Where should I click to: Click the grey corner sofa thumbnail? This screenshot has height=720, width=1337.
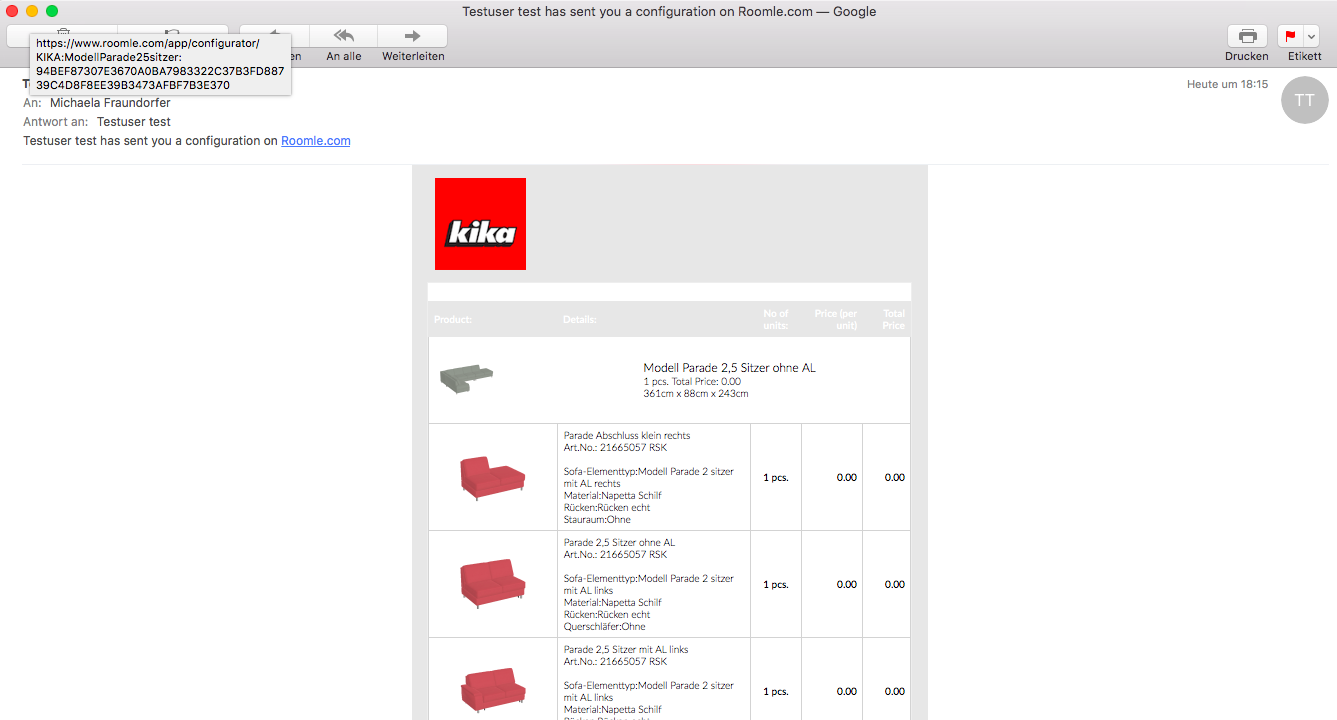[x=466, y=378]
